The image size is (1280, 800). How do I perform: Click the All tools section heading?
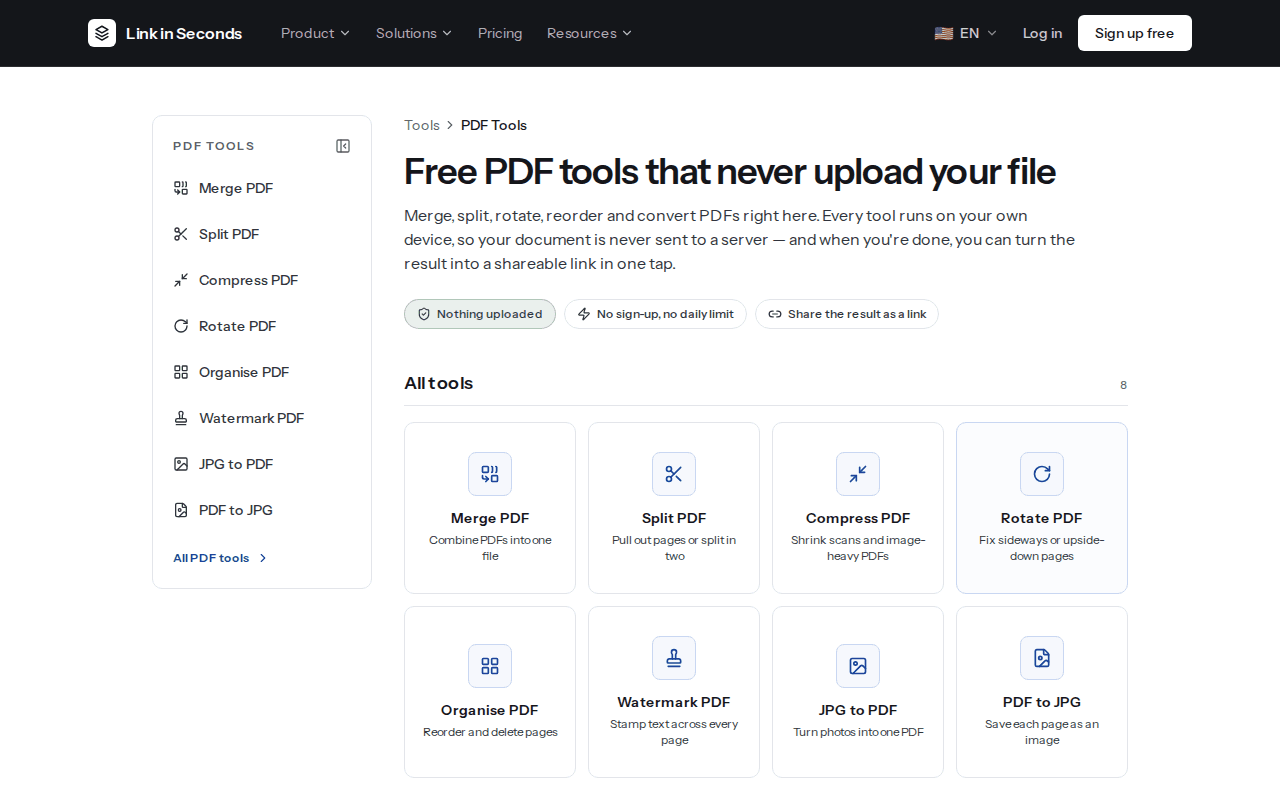[x=439, y=383]
